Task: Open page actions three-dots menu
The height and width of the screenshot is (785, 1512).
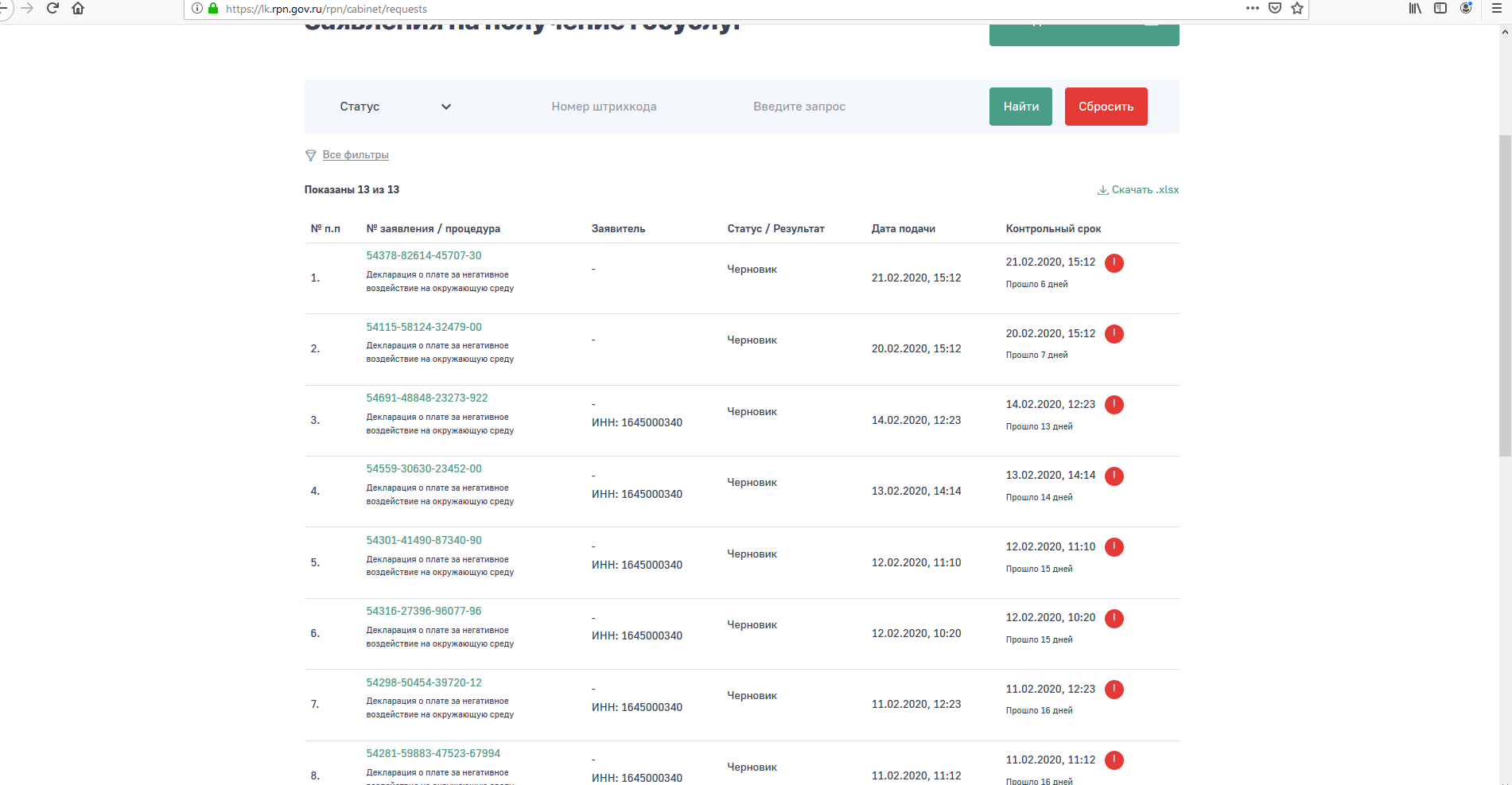Action: click(1253, 9)
